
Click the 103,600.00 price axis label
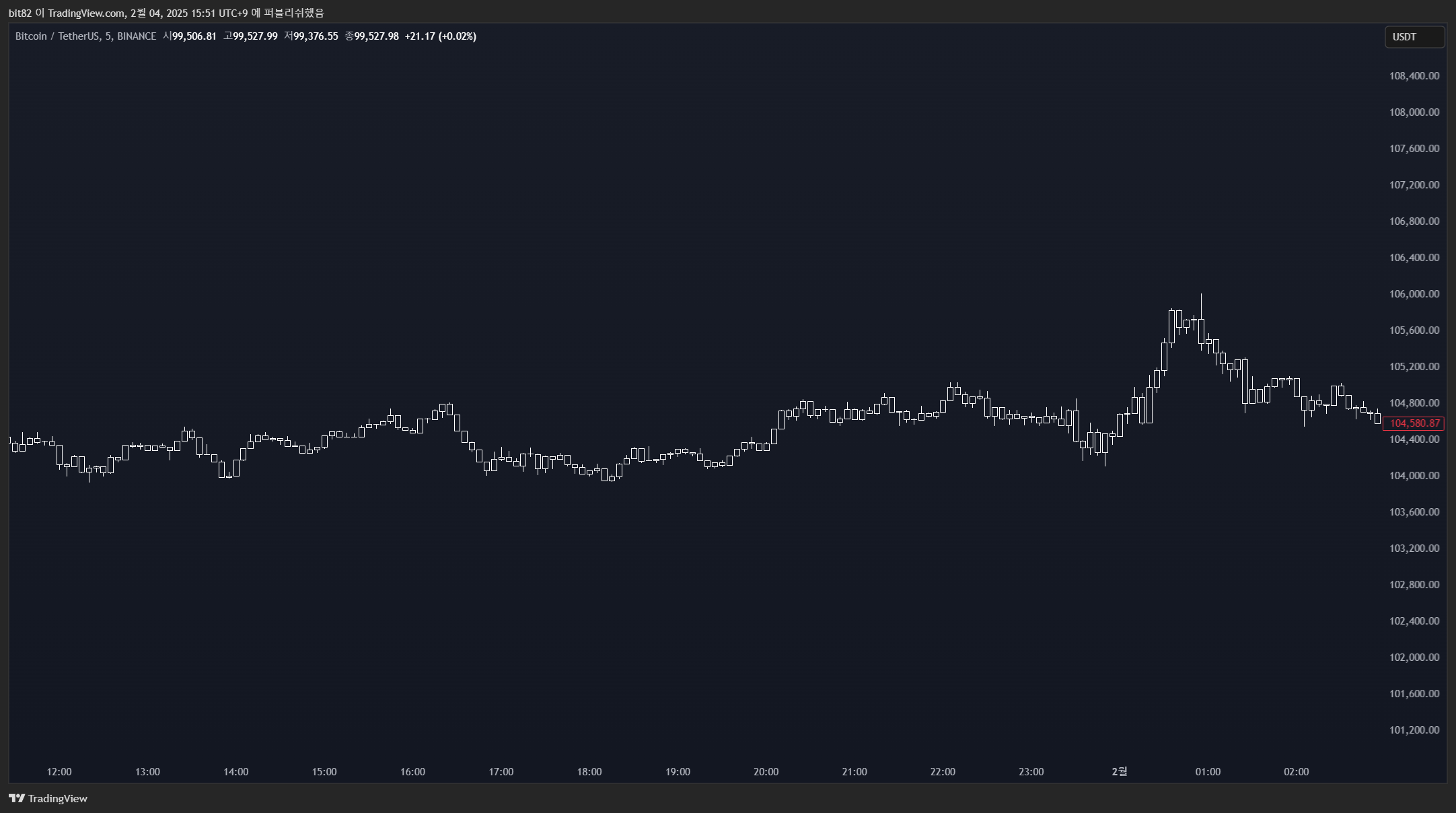pyautogui.click(x=1414, y=512)
